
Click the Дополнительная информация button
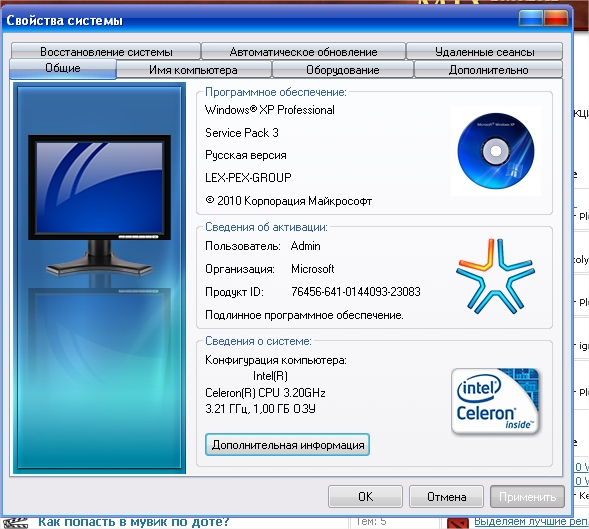point(287,445)
